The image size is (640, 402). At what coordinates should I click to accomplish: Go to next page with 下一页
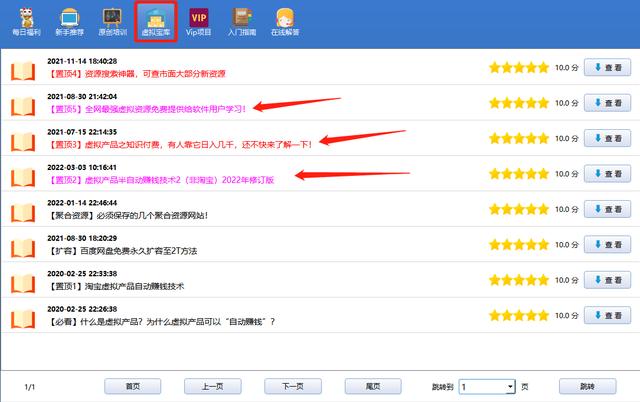[293, 386]
